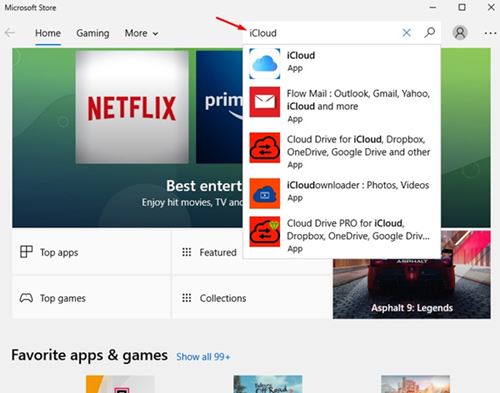Screen dimensions: 500x393
Task: Open the Top games tile
Action: tap(91, 298)
